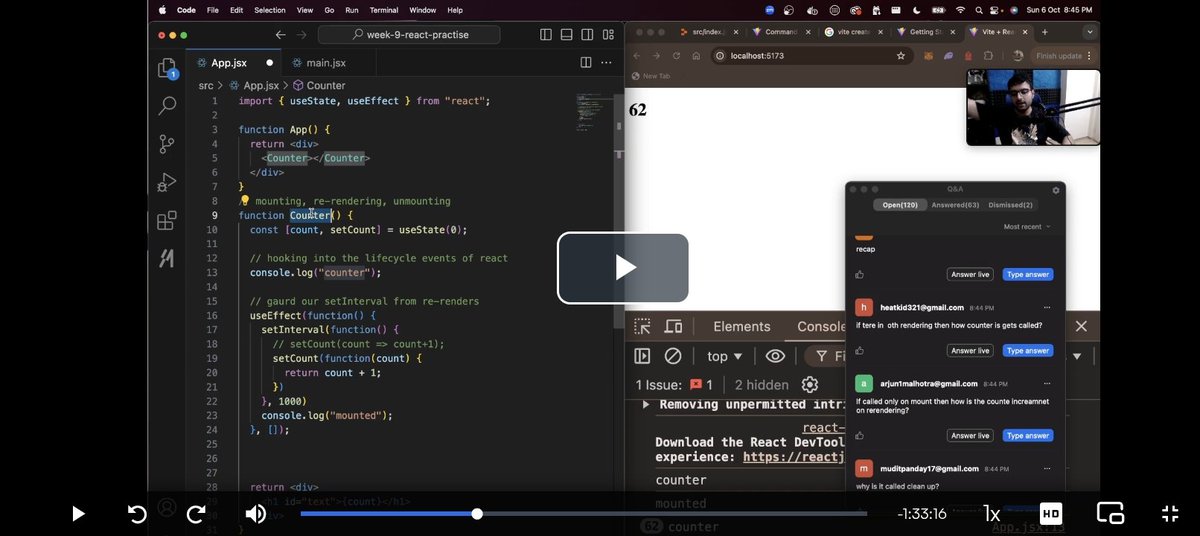
Task: Toggle the primary sidebar layout icon
Action: point(546,34)
